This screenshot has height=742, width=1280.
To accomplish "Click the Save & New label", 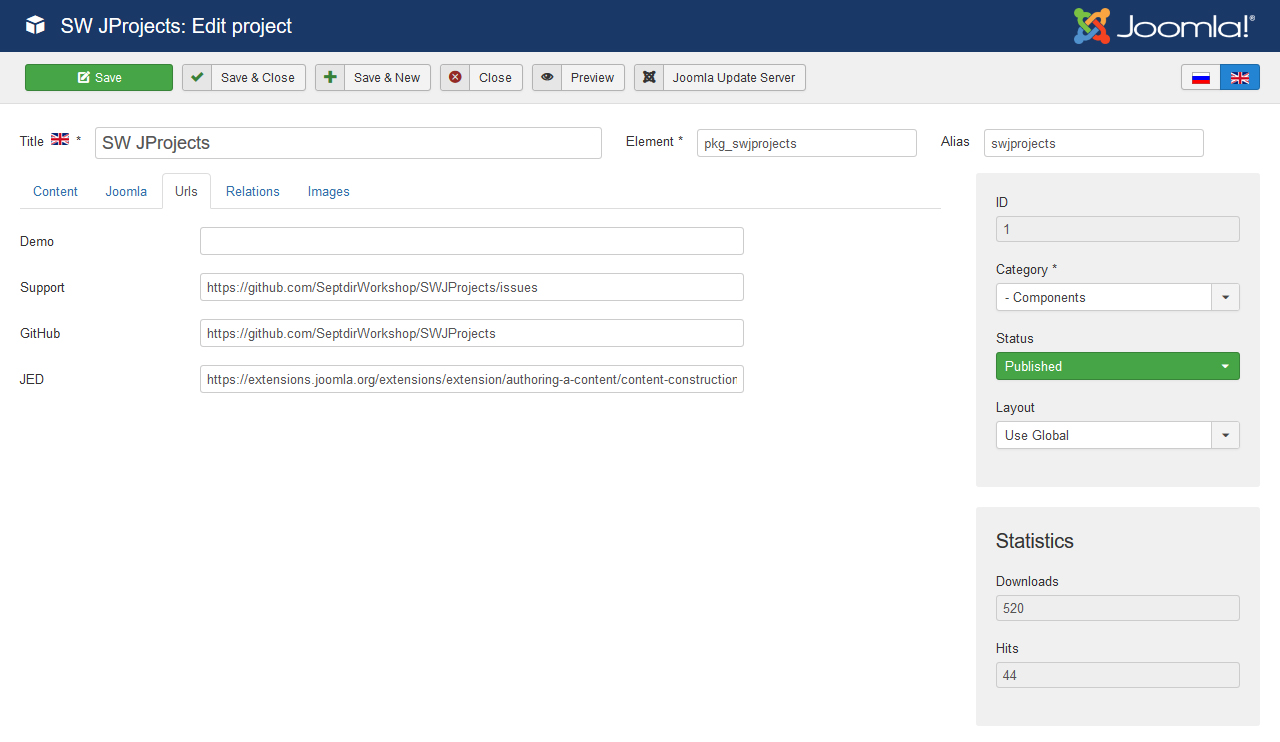I will coord(387,77).
